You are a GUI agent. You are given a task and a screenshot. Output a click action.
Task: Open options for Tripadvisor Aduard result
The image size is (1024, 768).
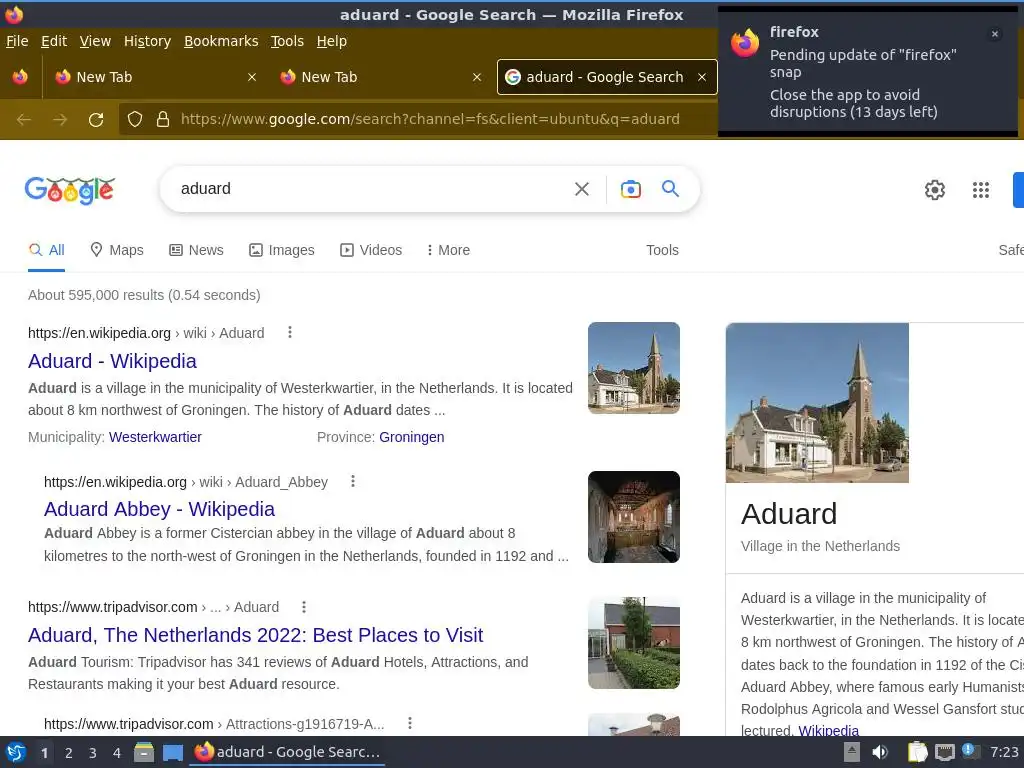pos(304,607)
